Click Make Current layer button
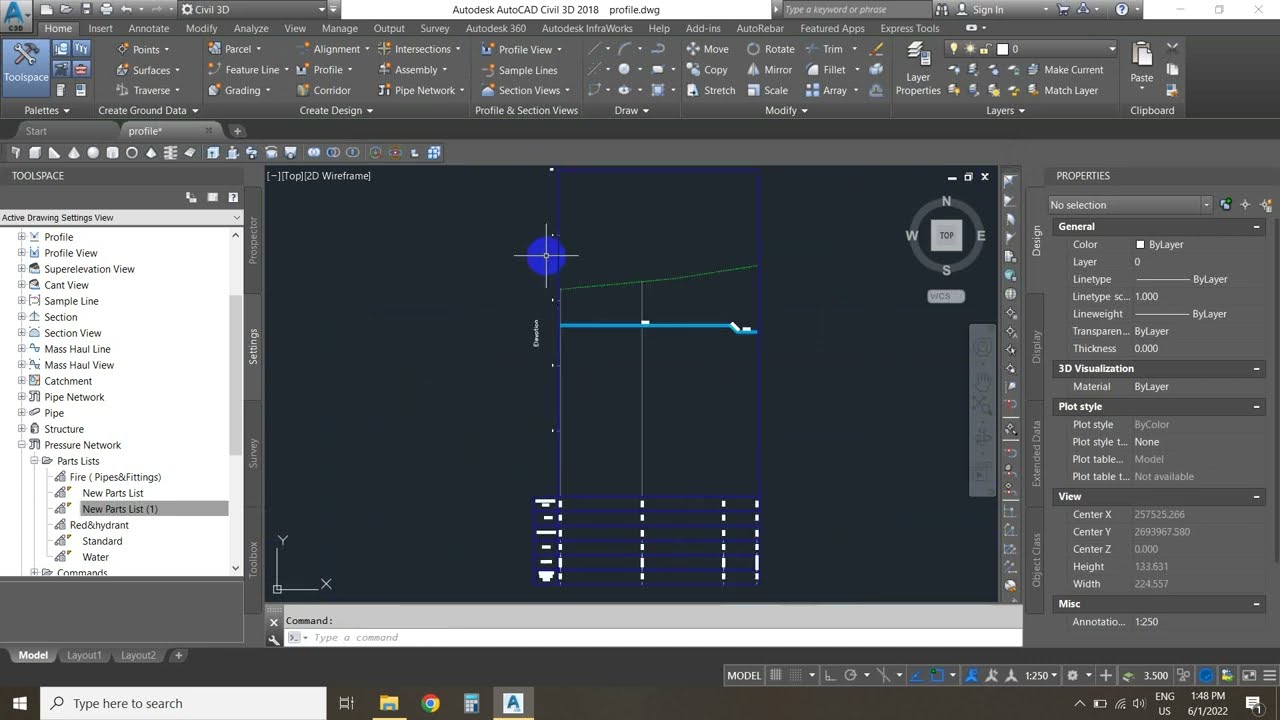 click(x=1064, y=70)
